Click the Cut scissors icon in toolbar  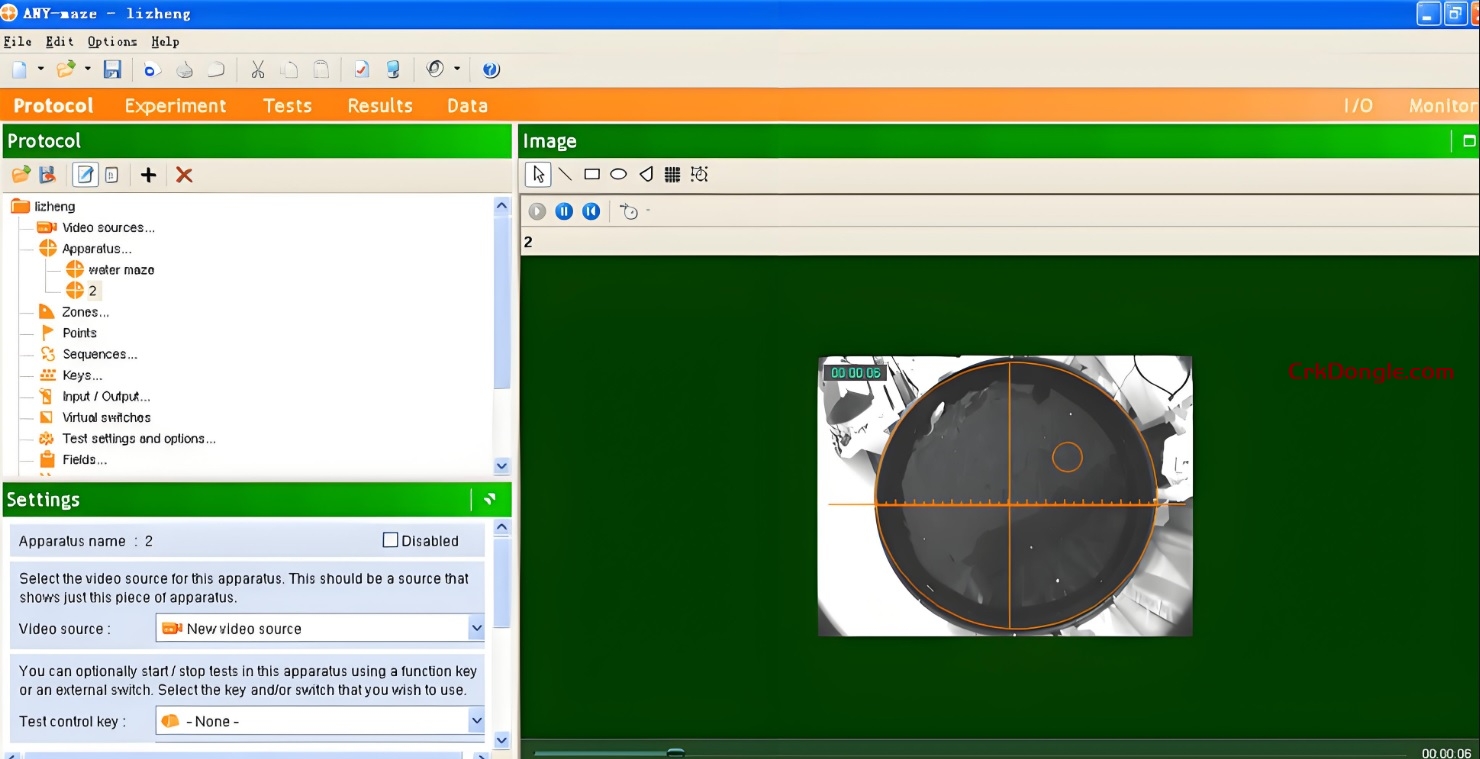pyautogui.click(x=257, y=68)
